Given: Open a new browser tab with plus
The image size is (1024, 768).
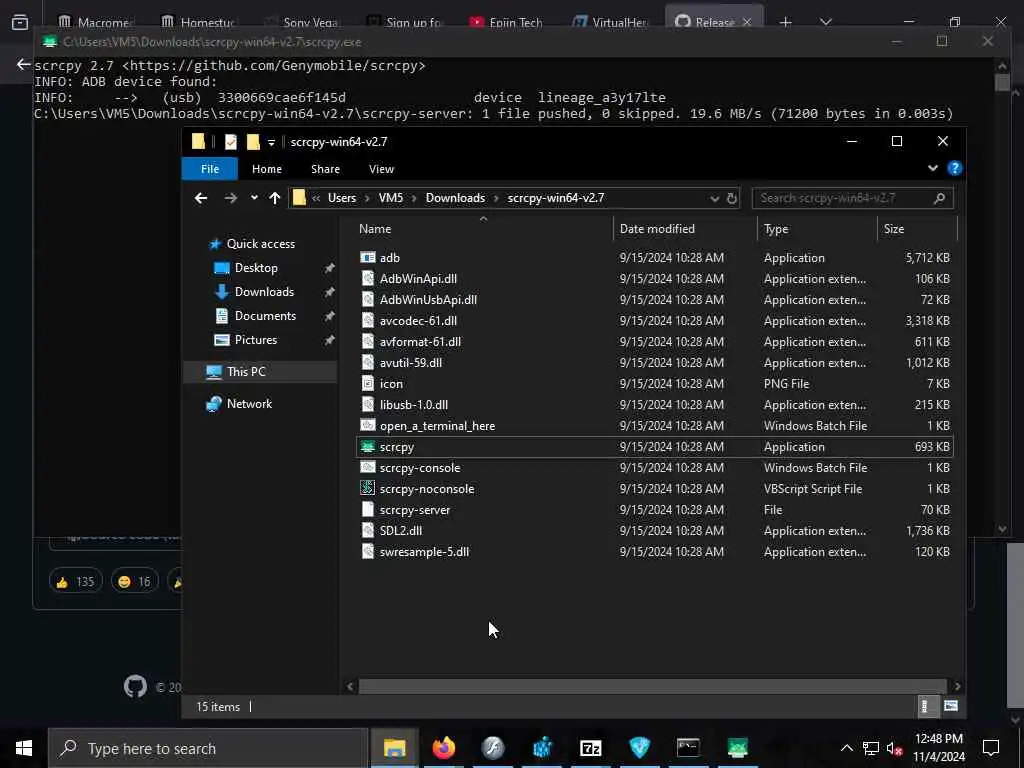Looking at the screenshot, I should 786,22.
